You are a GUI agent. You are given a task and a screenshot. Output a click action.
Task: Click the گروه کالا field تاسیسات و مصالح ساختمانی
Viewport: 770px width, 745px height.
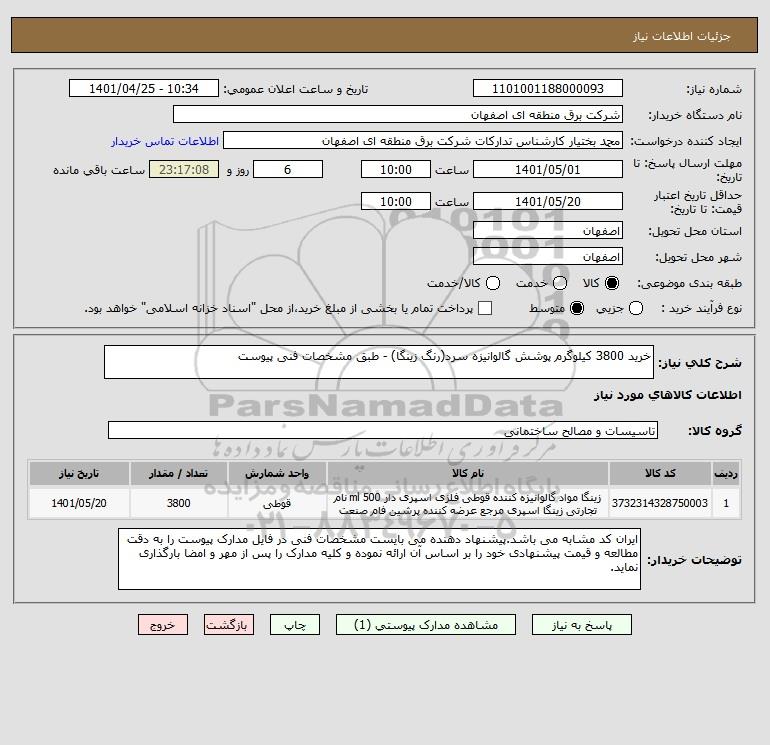coord(383,430)
